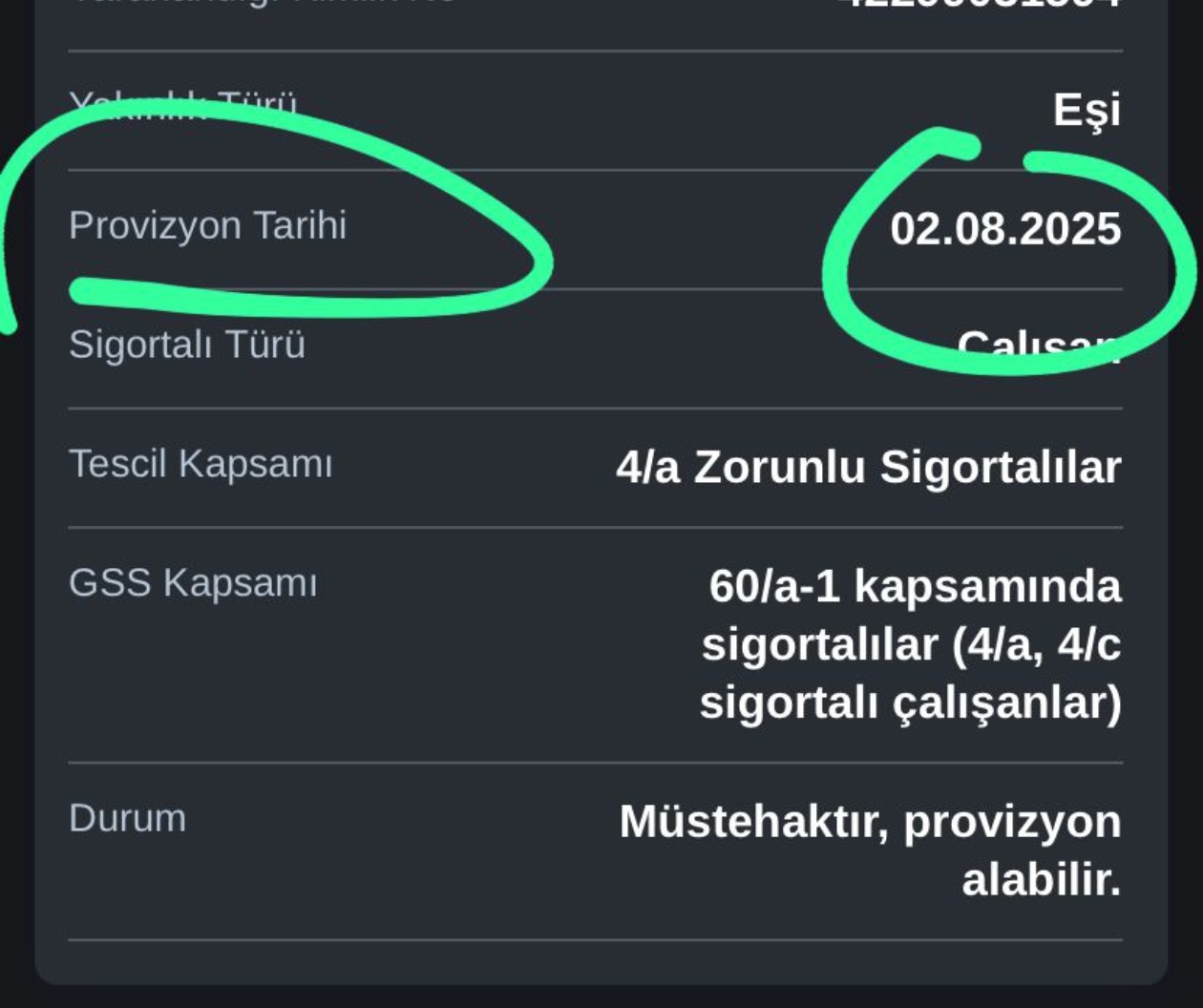Tap the date value 02.08.2025
Image resolution: width=1203 pixels, height=1008 pixels.
1005,229
